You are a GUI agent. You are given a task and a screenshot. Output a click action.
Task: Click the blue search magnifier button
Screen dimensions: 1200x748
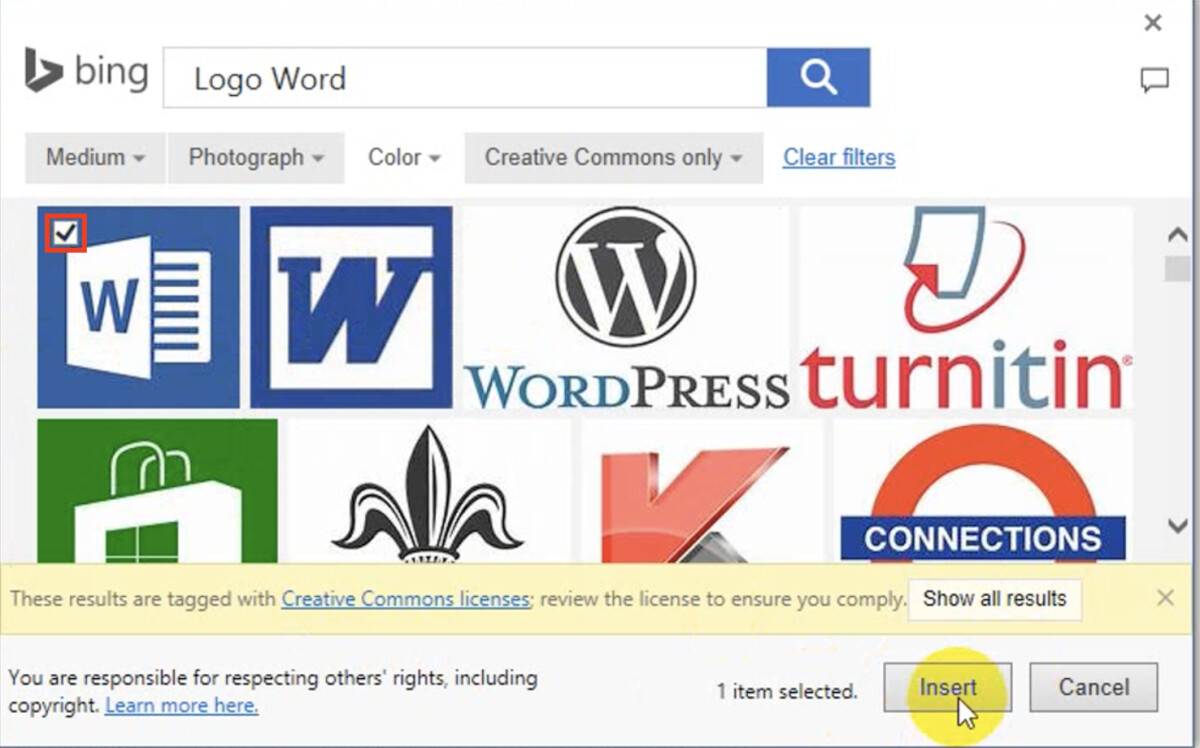pyautogui.click(x=818, y=77)
